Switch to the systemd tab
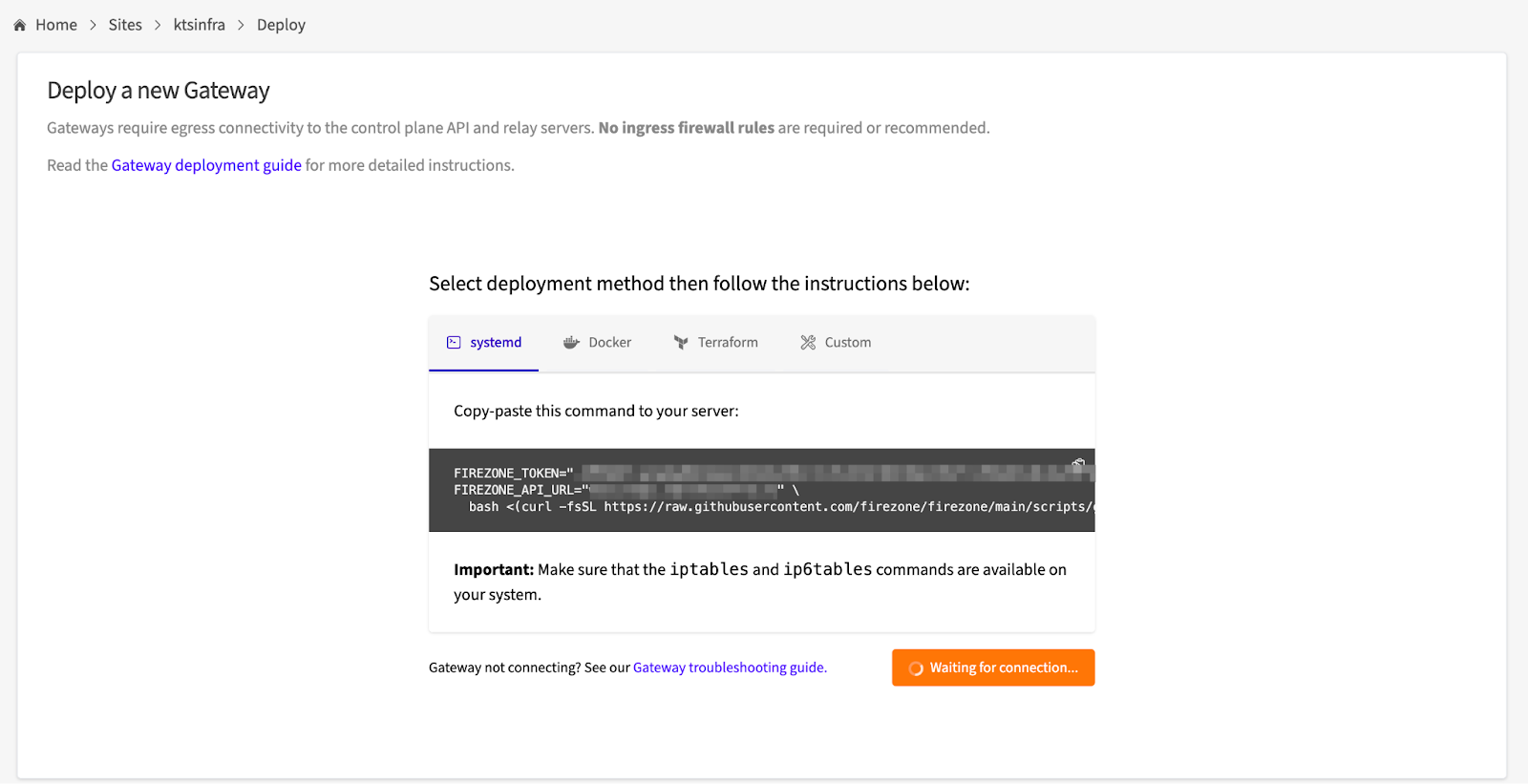1528x784 pixels. pos(484,343)
